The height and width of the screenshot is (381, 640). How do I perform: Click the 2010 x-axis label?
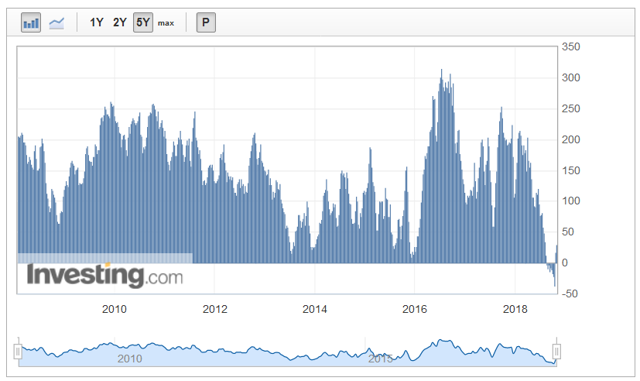(x=114, y=309)
